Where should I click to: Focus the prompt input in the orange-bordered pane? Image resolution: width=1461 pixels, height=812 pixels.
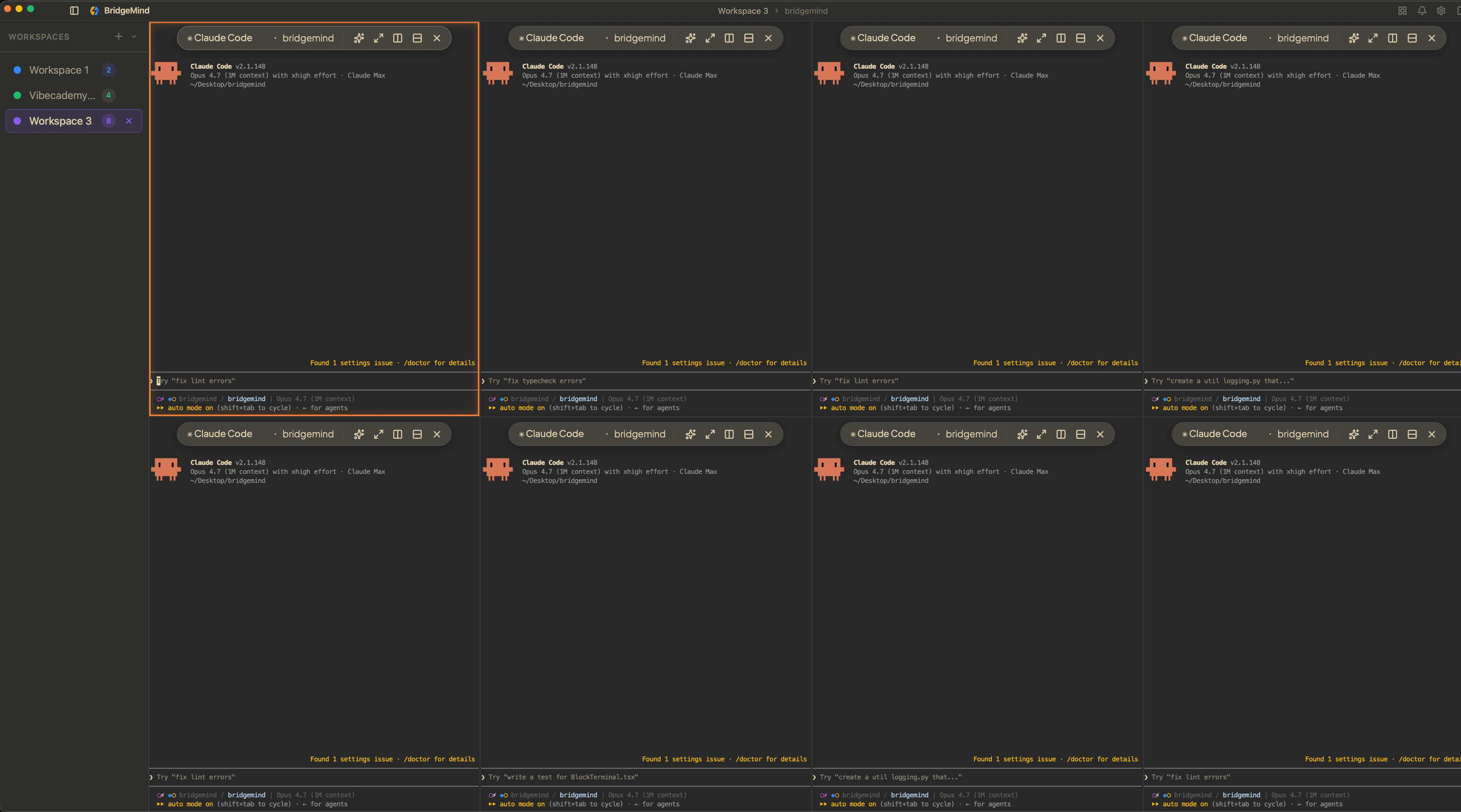(315, 381)
